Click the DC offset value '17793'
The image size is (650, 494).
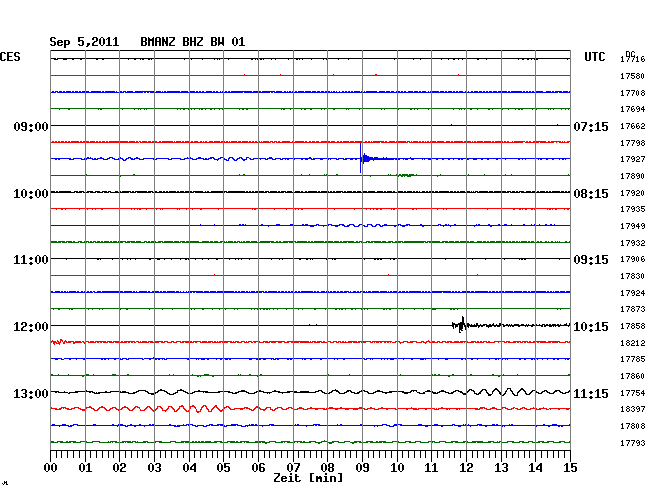click(x=633, y=443)
